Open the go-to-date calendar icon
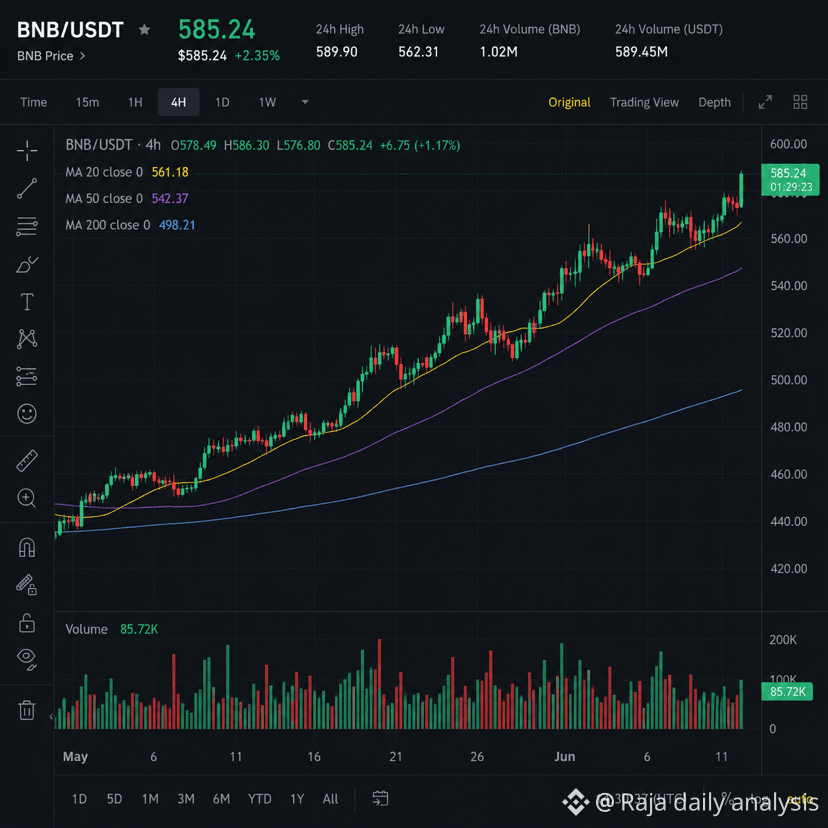The width and height of the screenshot is (828, 828). 380,798
